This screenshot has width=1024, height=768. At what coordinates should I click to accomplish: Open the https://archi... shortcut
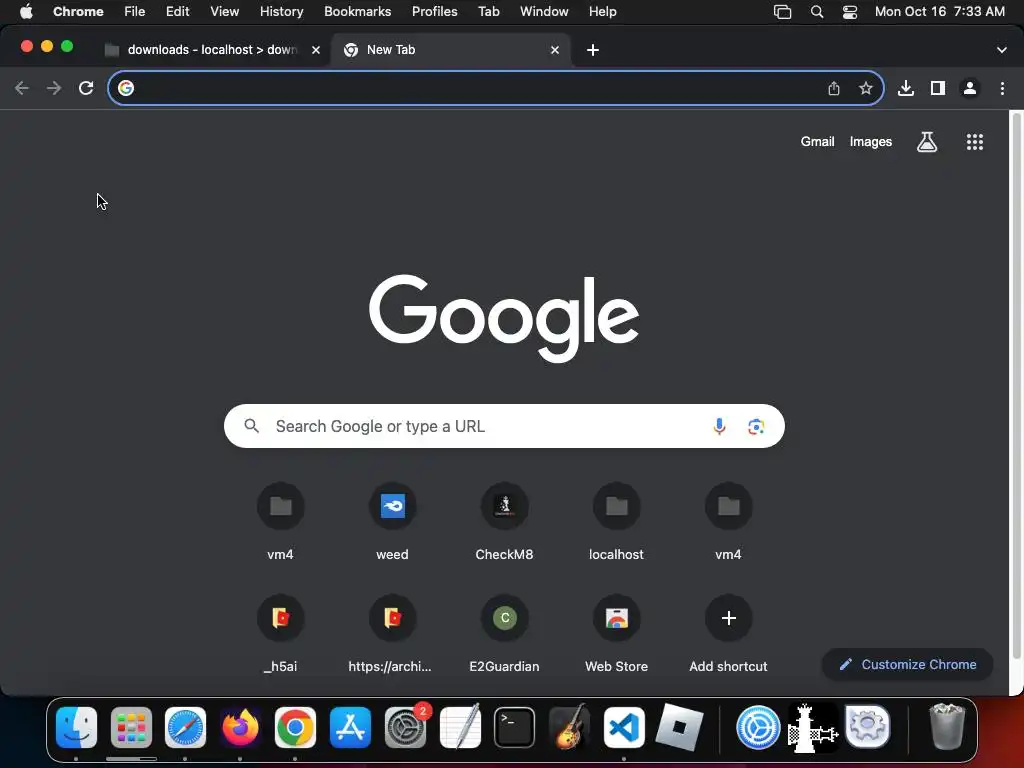(x=391, y=633)
